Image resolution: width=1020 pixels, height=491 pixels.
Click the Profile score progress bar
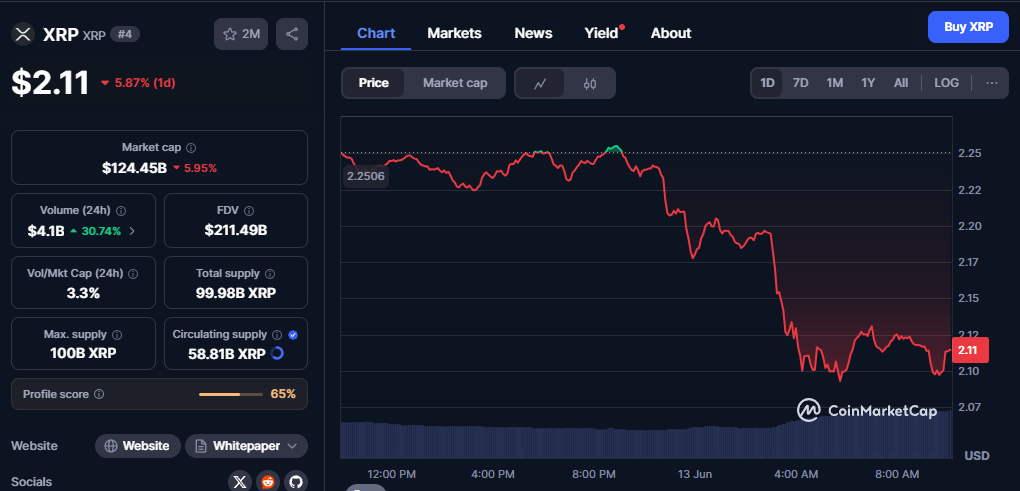[x=230, y=394]
